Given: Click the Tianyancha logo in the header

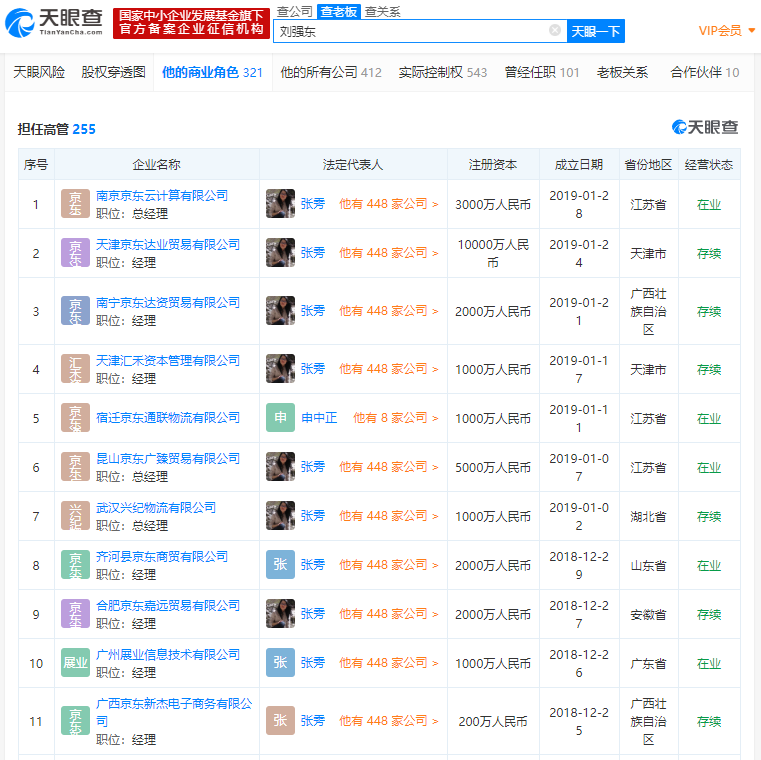Looking at the screenshot, I should (54, 22).
